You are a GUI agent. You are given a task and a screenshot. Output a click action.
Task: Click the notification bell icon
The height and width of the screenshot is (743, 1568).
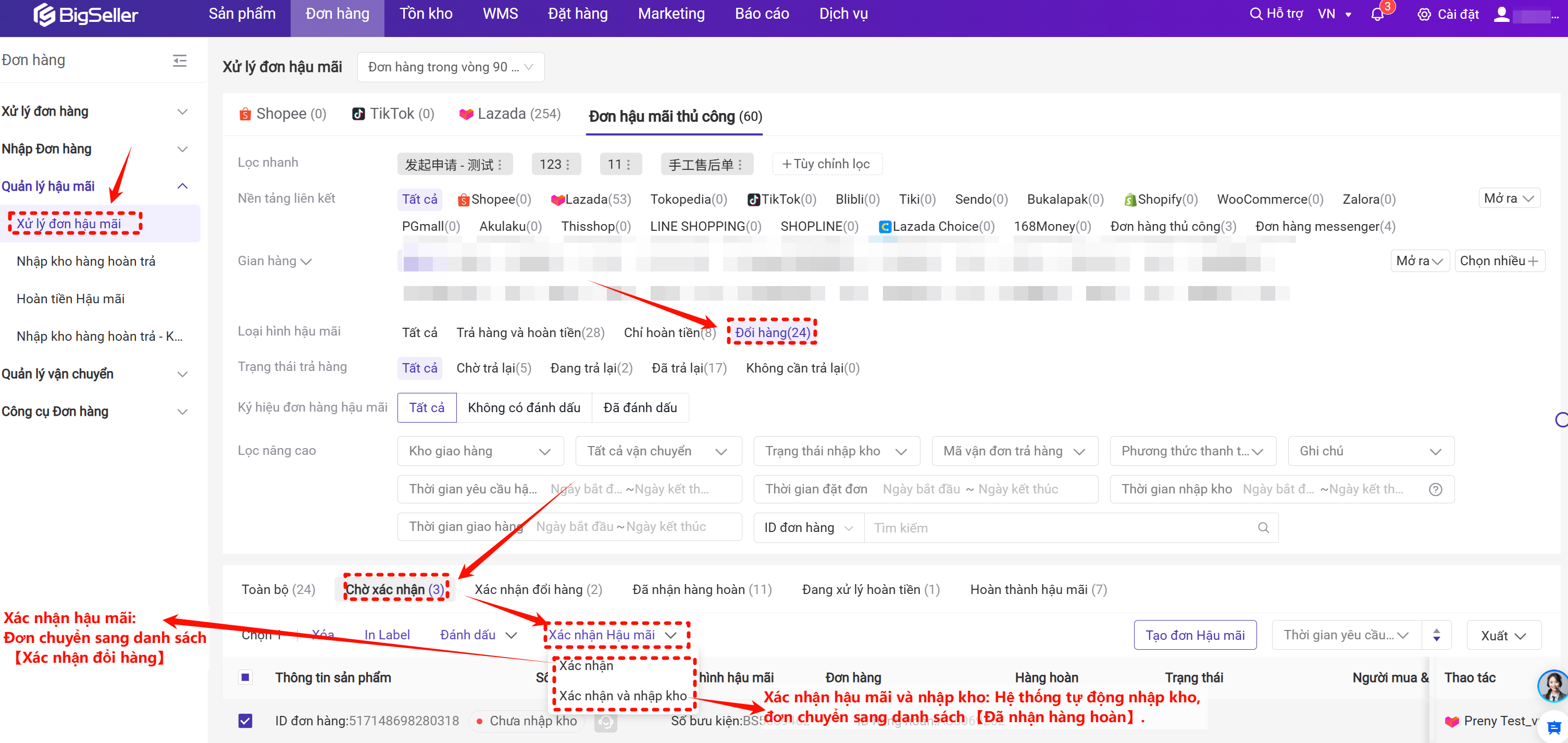[1377, 14]
